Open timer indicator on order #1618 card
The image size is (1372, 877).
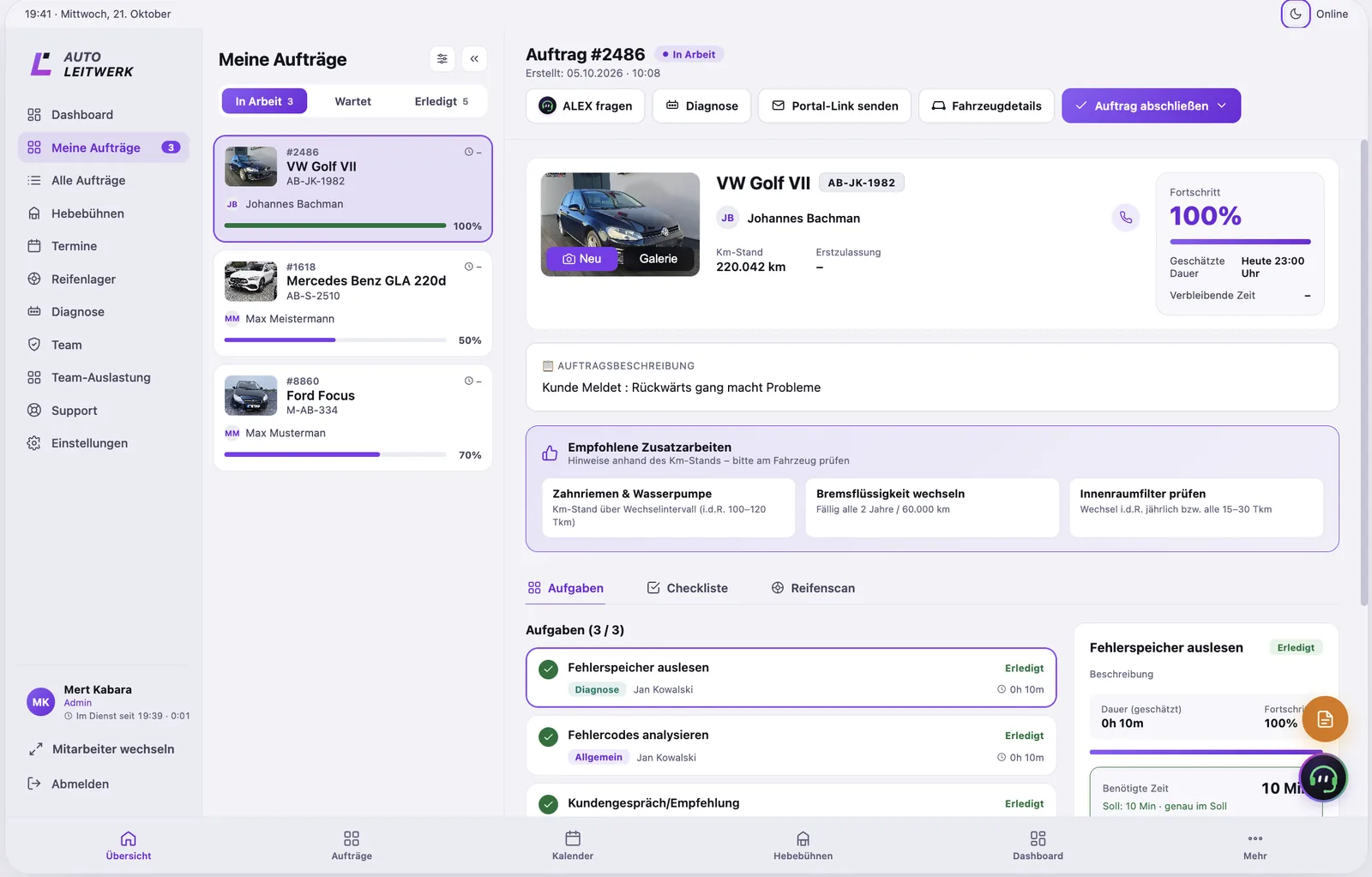coord(472,267)
